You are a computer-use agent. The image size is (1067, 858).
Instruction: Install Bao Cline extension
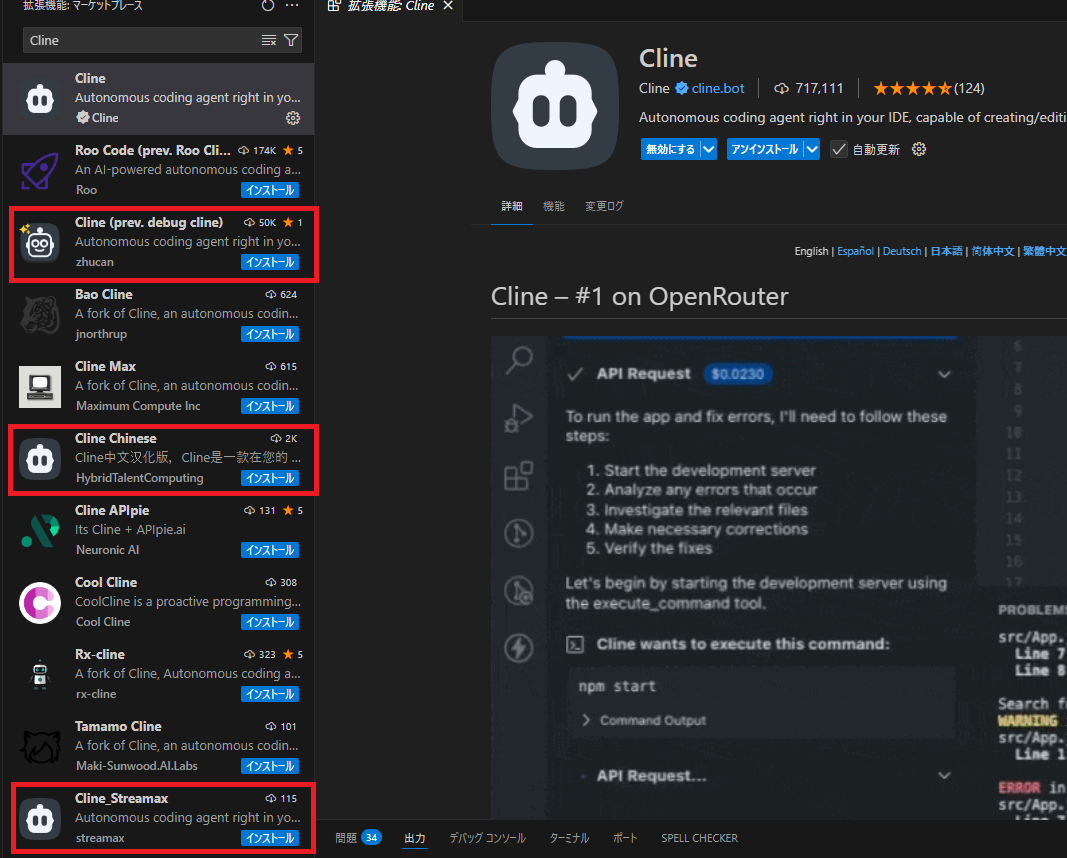click(270, 334)
